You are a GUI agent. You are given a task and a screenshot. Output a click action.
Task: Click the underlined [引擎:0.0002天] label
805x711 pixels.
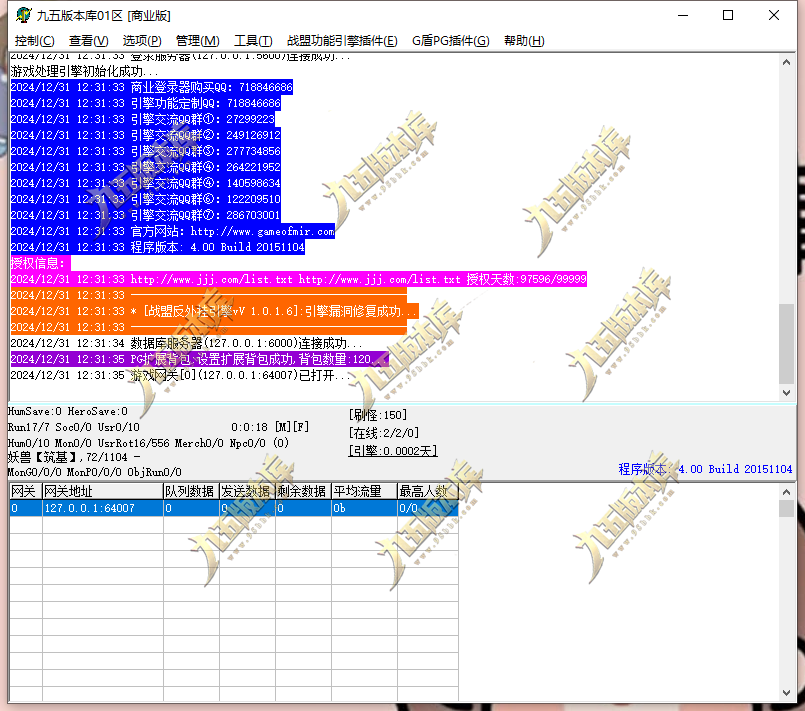click(x=393, y=451)
